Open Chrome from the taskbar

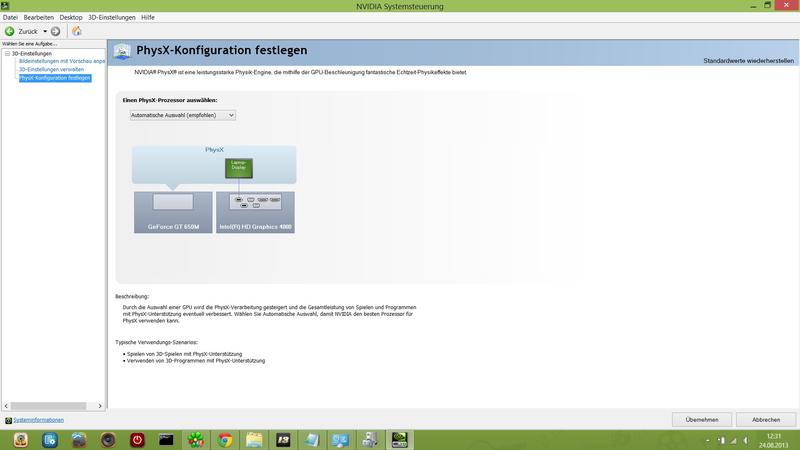point(225,440)
